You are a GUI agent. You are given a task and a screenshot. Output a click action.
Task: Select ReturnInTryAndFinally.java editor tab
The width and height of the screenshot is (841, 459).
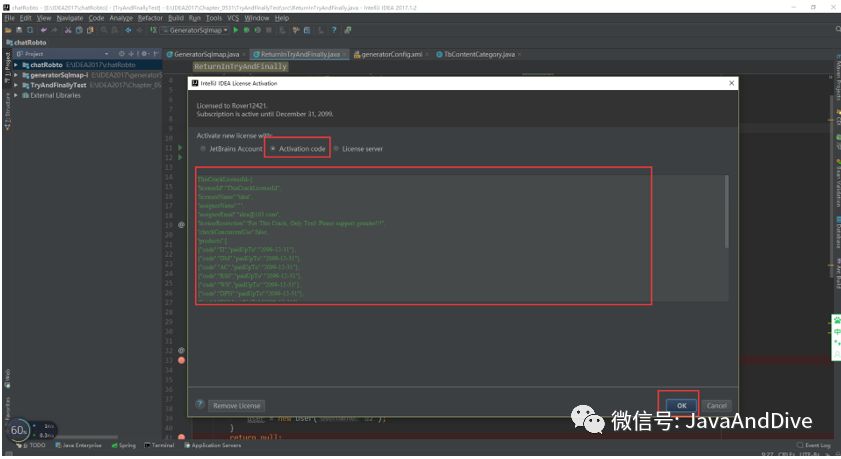(299, 54)
